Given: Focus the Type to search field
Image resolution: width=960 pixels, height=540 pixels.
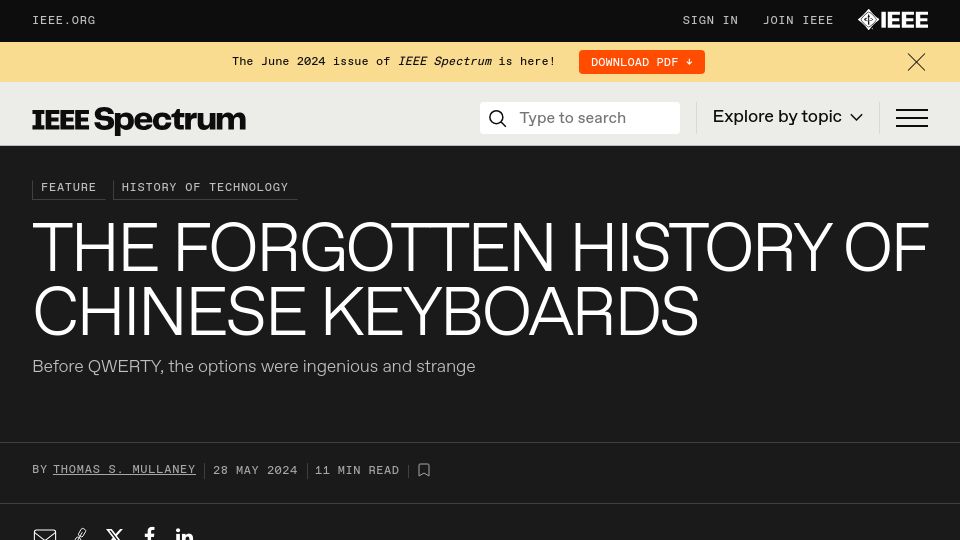Looking at the screenshot, I should (580, 118).
